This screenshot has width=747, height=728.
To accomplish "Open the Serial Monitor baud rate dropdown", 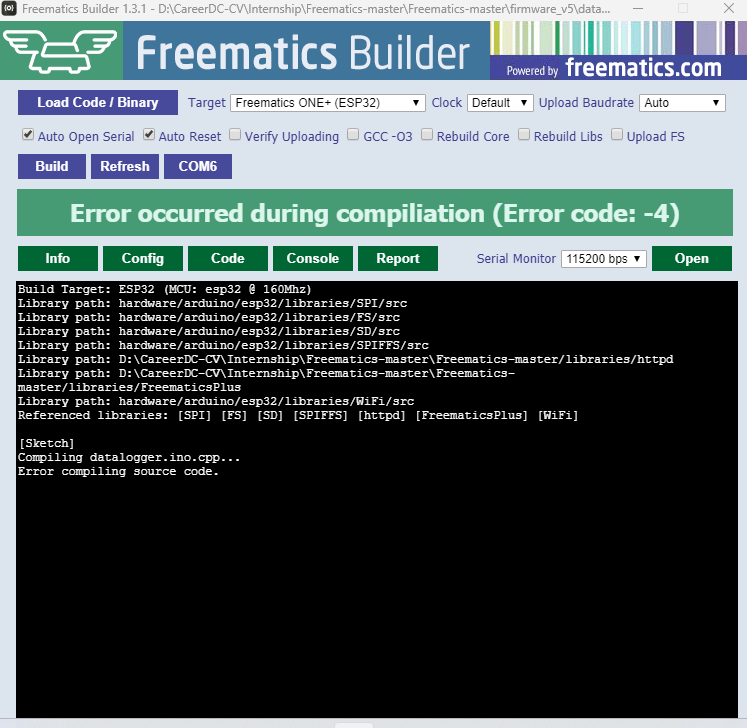I will point(604,259).
